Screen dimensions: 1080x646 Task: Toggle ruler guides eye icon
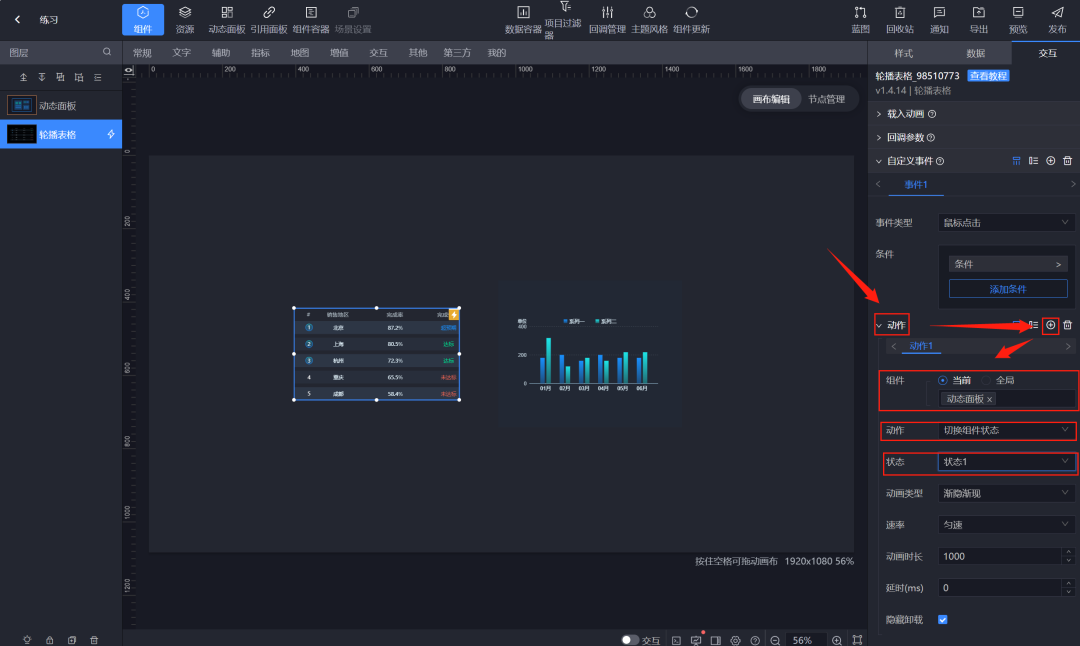point(129,71)
